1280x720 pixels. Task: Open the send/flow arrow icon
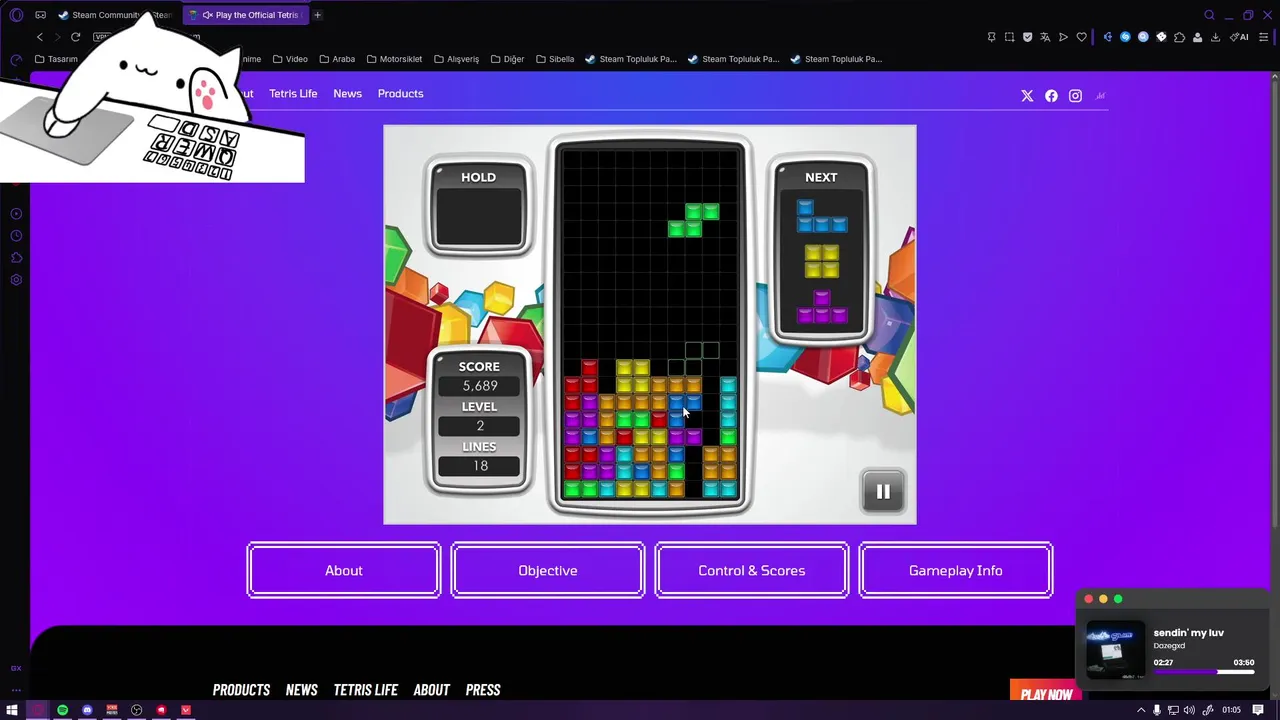(1063, 37)
